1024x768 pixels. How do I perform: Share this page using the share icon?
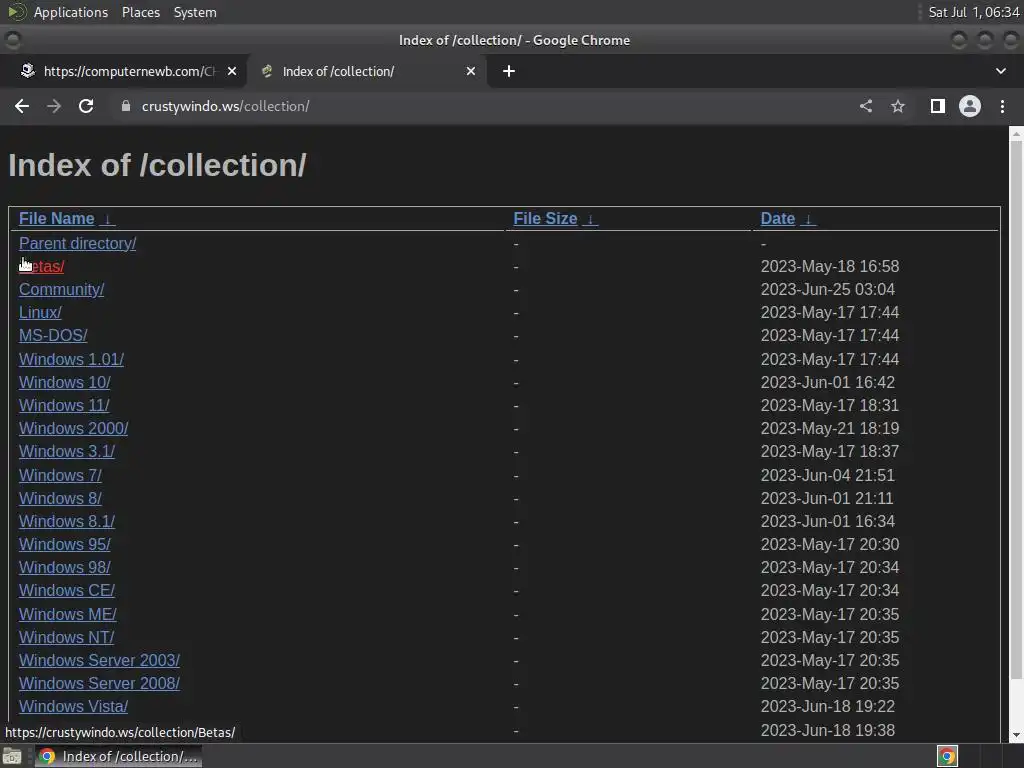tap(866, 106)
